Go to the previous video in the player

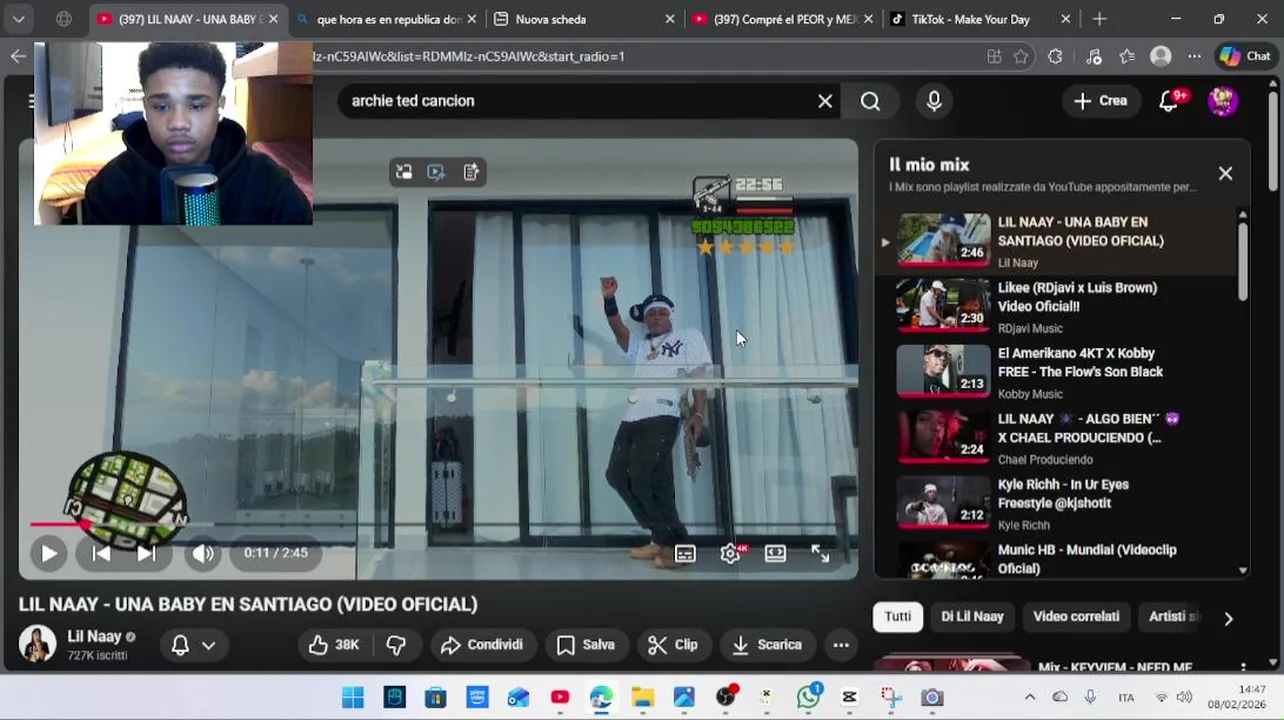(x=101, y=553)
